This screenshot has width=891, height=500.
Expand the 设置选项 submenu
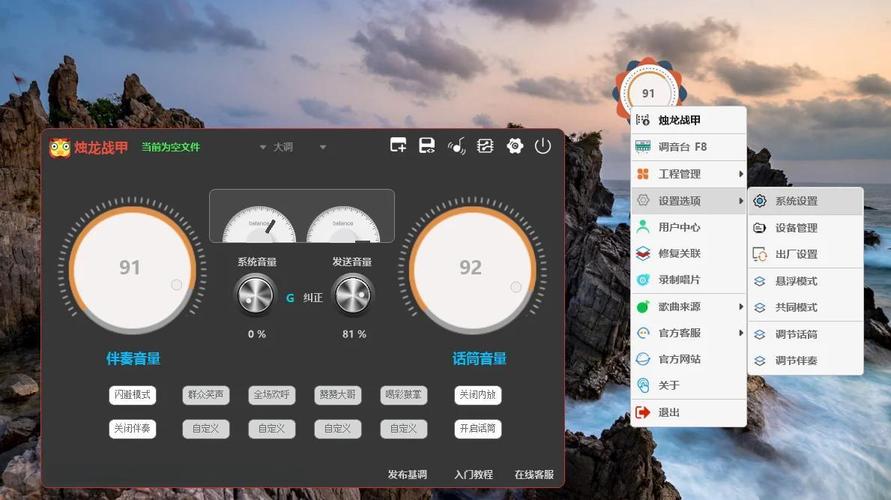(689, 201)
